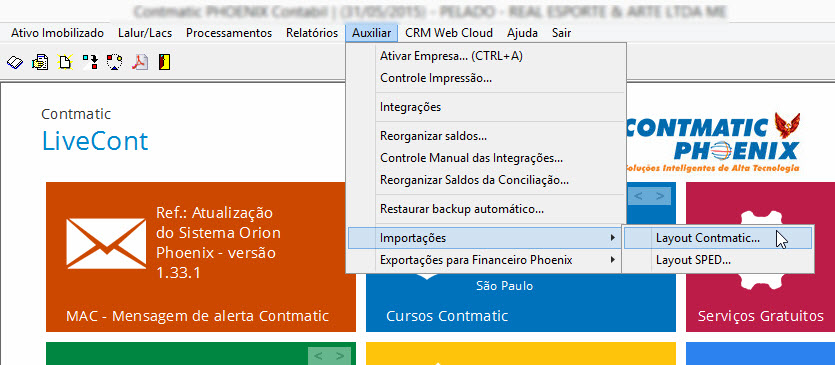Click the new blank document icon

[65, 62]
